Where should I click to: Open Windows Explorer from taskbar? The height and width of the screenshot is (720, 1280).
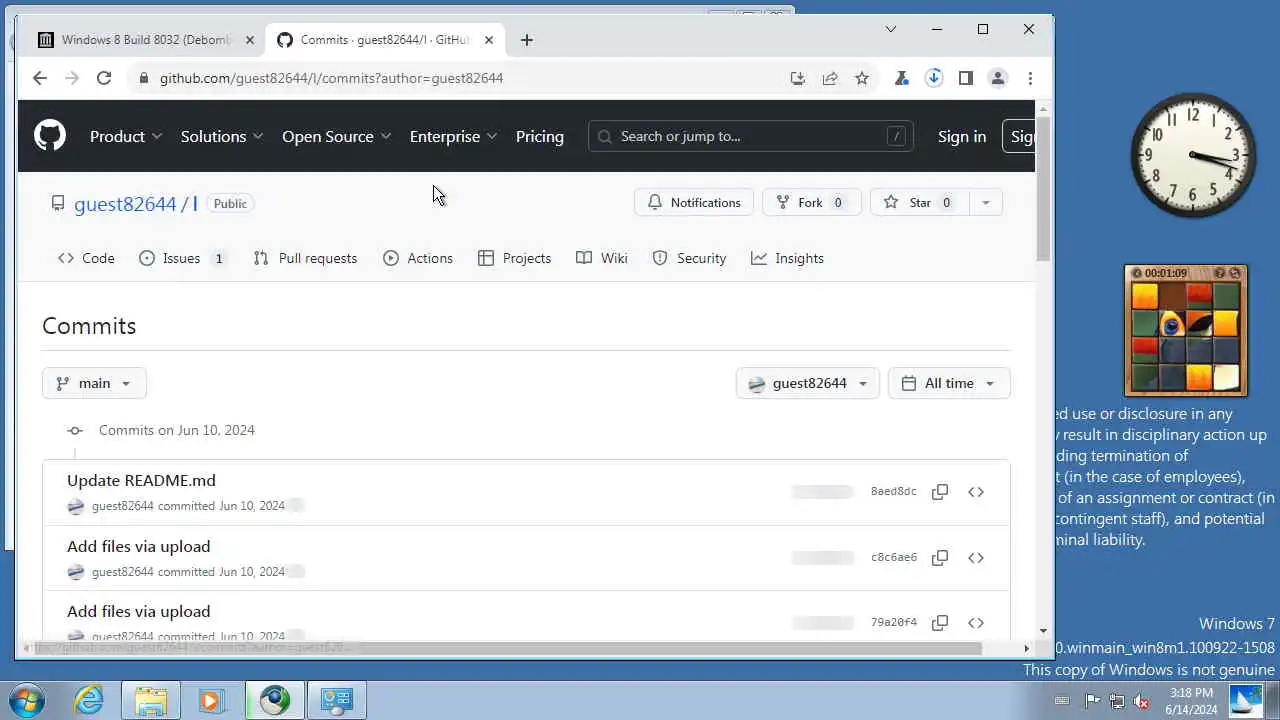point(151,700)
